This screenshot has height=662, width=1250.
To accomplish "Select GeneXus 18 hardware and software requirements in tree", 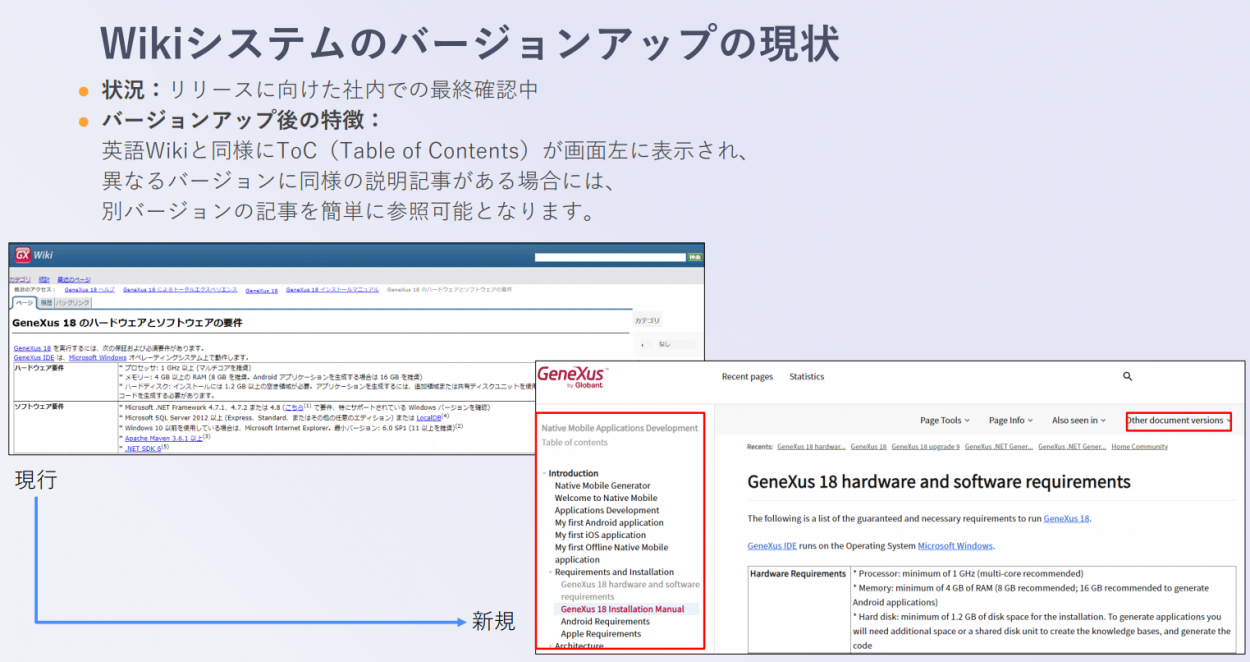I will click(630, 590).
